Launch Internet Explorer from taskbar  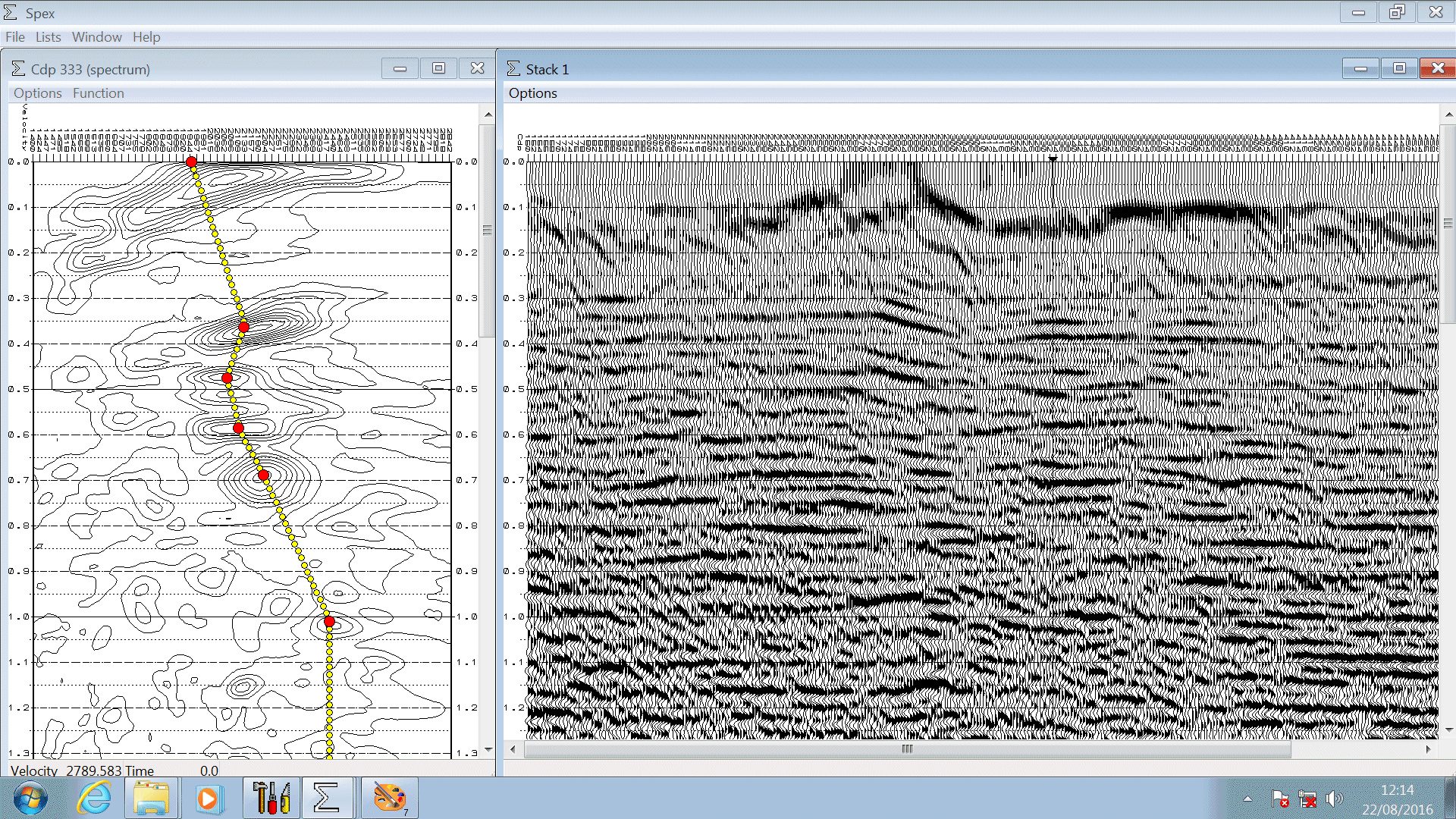pyautogui.click(x=94, y=798)
